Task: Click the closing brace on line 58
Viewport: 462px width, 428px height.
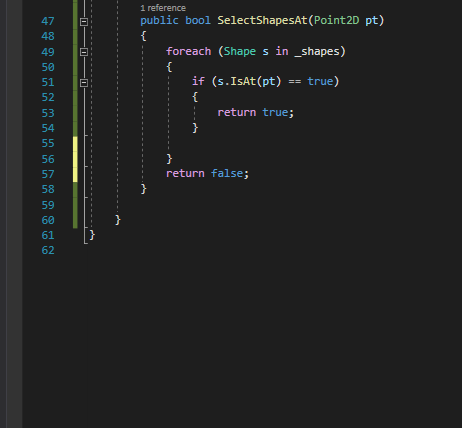Action: [144, 189]
